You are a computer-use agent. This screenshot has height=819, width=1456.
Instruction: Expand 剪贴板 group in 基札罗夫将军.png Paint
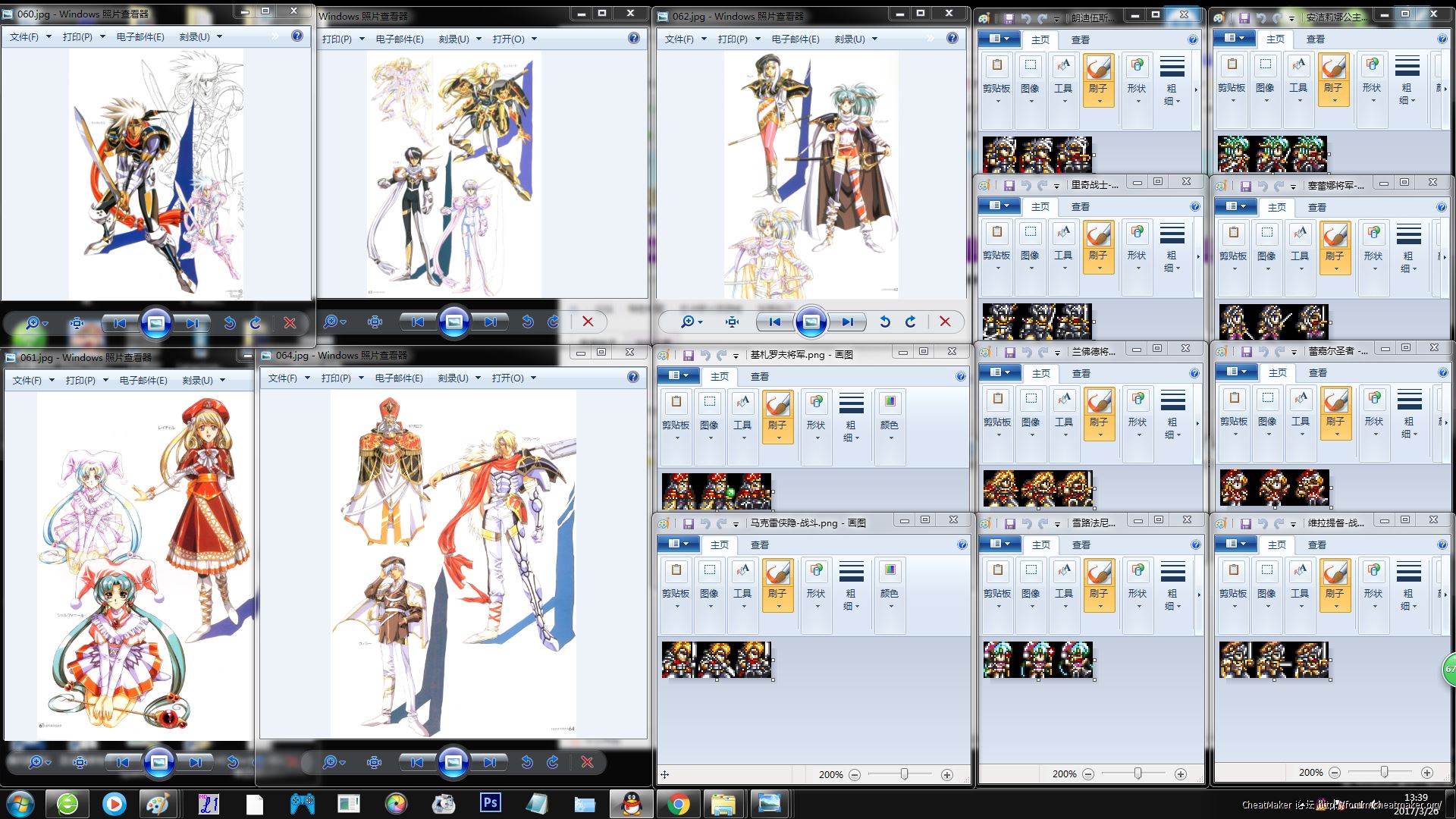point(676,426)
